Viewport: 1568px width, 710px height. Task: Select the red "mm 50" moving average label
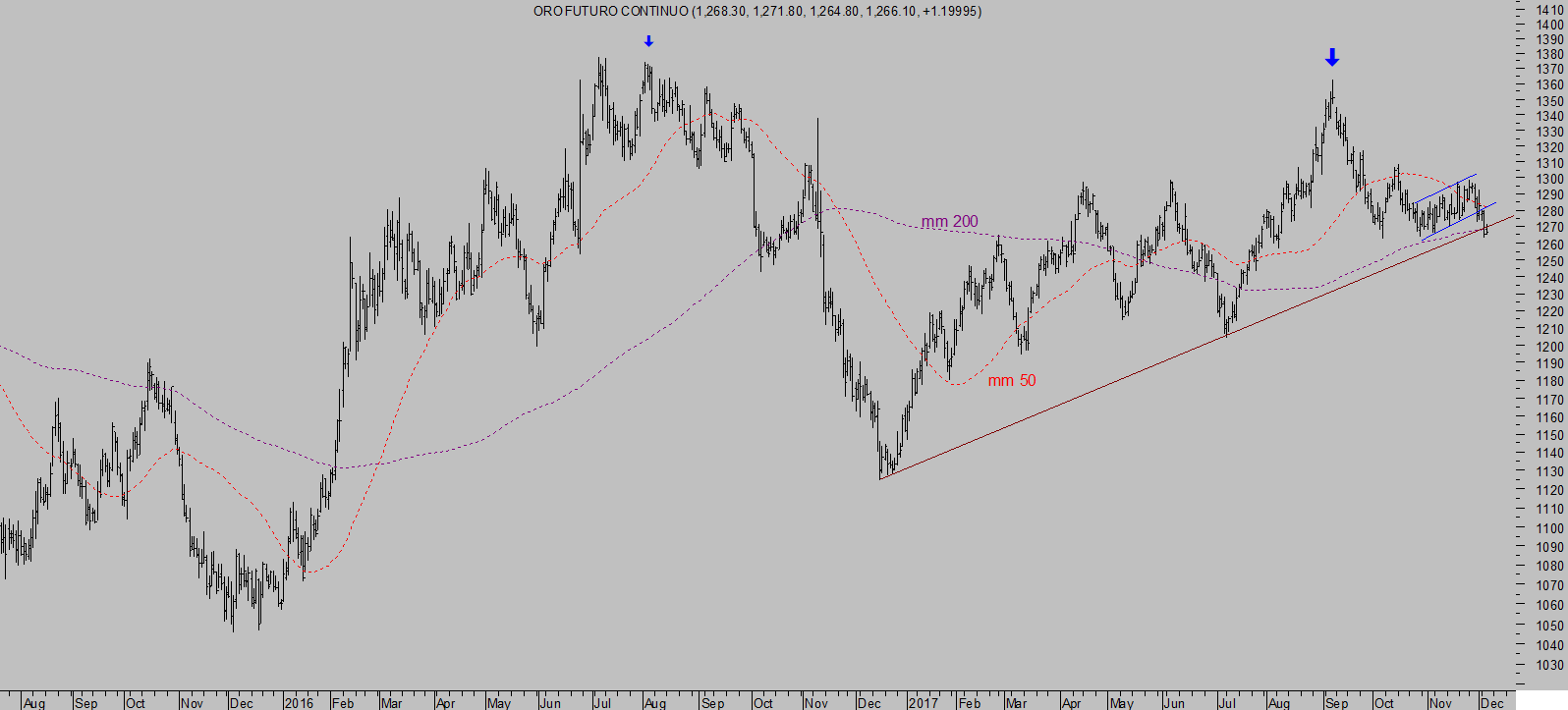(x=1011, y=381)
